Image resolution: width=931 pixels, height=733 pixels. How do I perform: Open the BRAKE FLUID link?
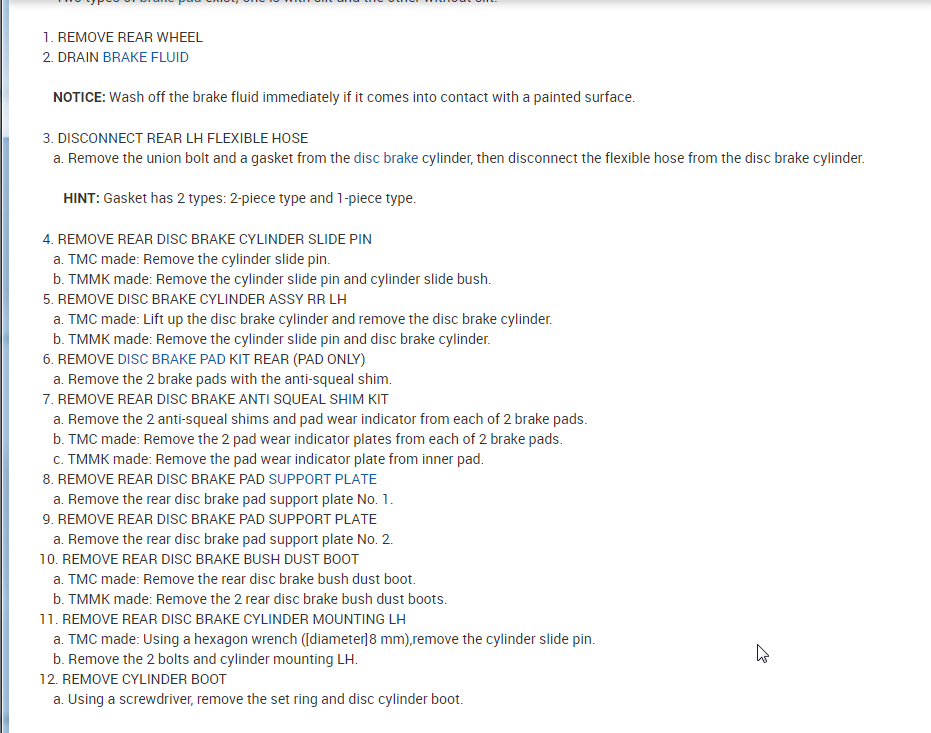145,57
